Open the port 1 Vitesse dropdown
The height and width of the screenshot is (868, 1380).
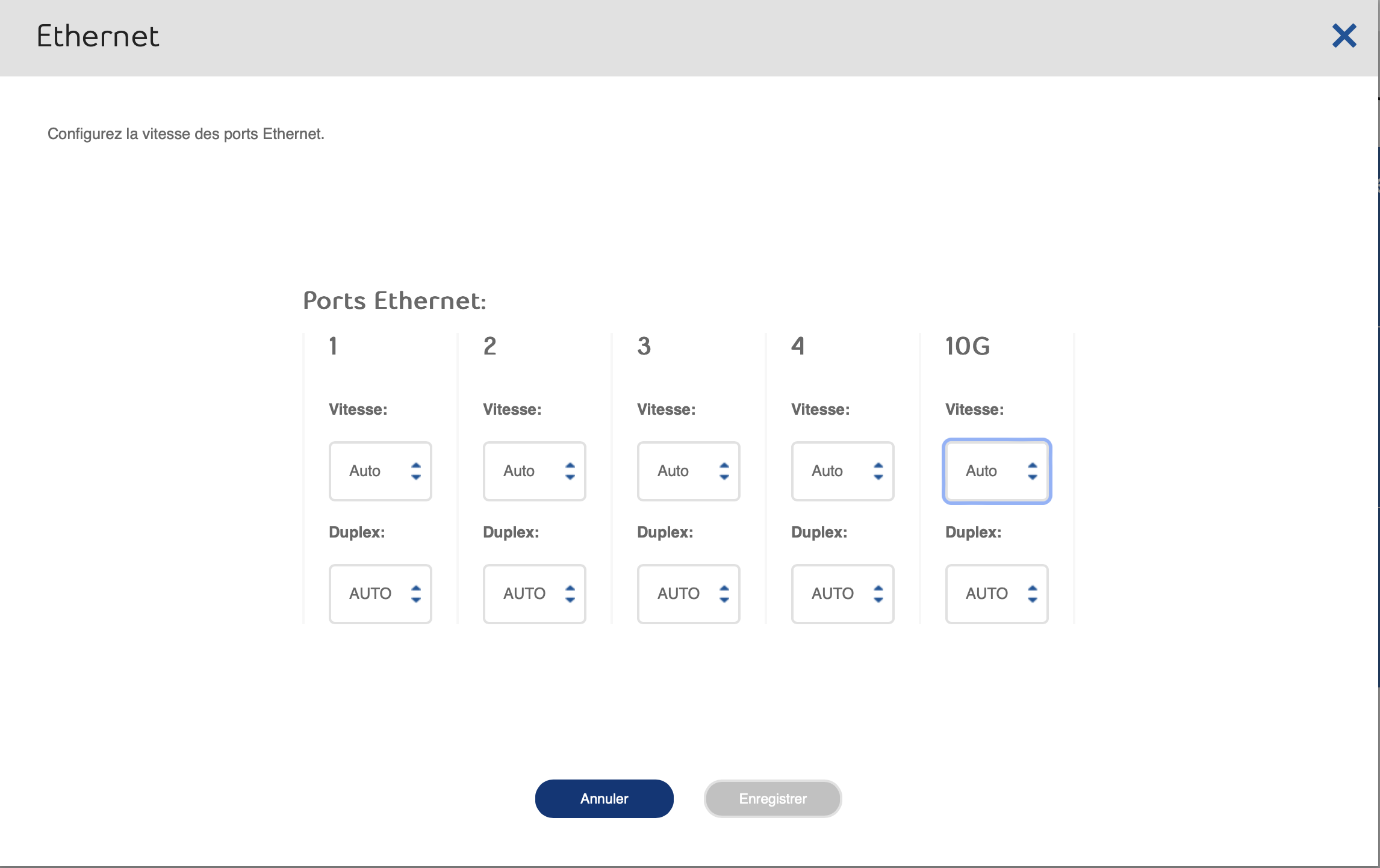pos(374,471)
